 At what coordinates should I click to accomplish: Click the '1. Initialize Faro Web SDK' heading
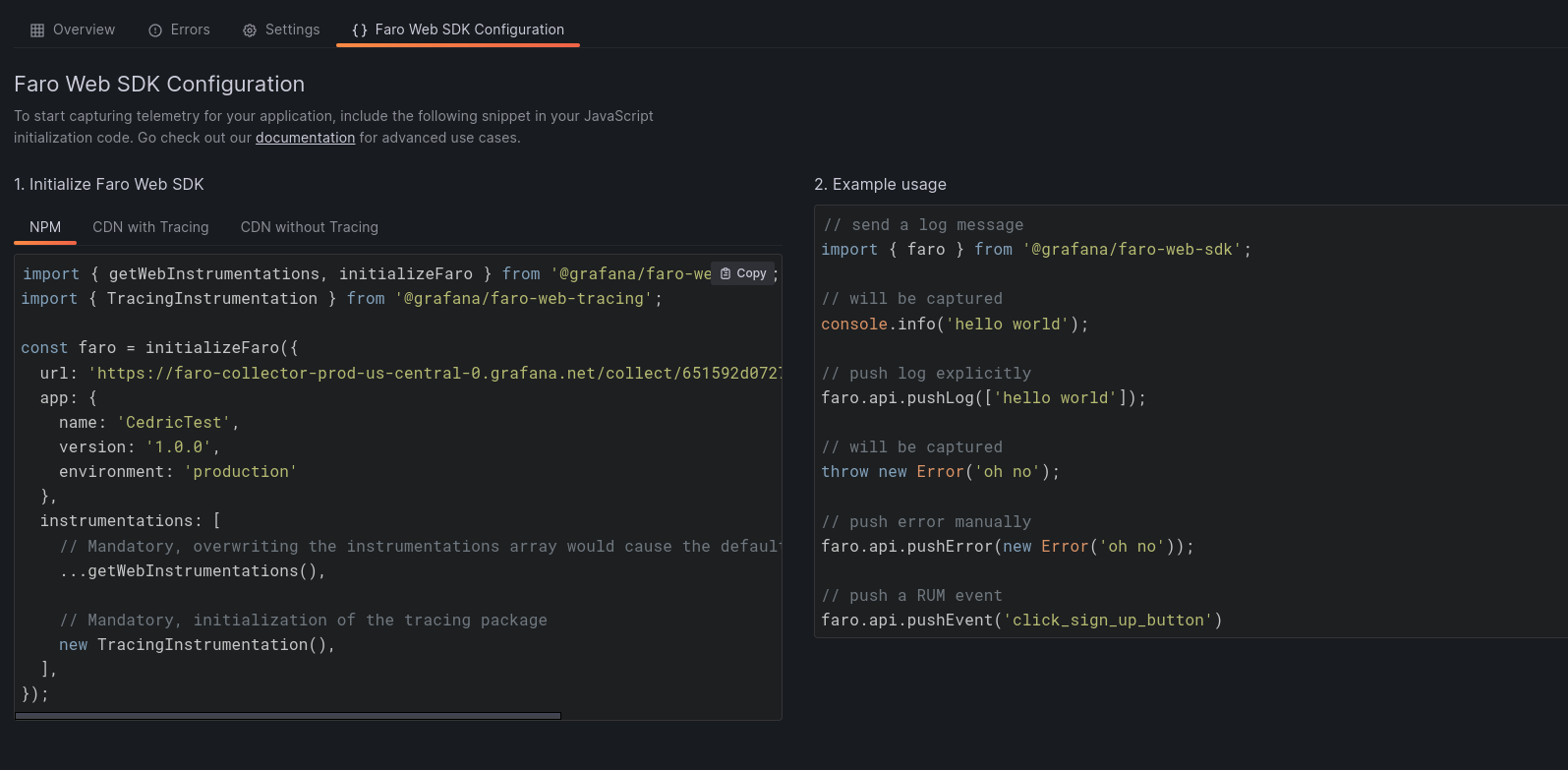pyautogui.click(x=109, y=184)
